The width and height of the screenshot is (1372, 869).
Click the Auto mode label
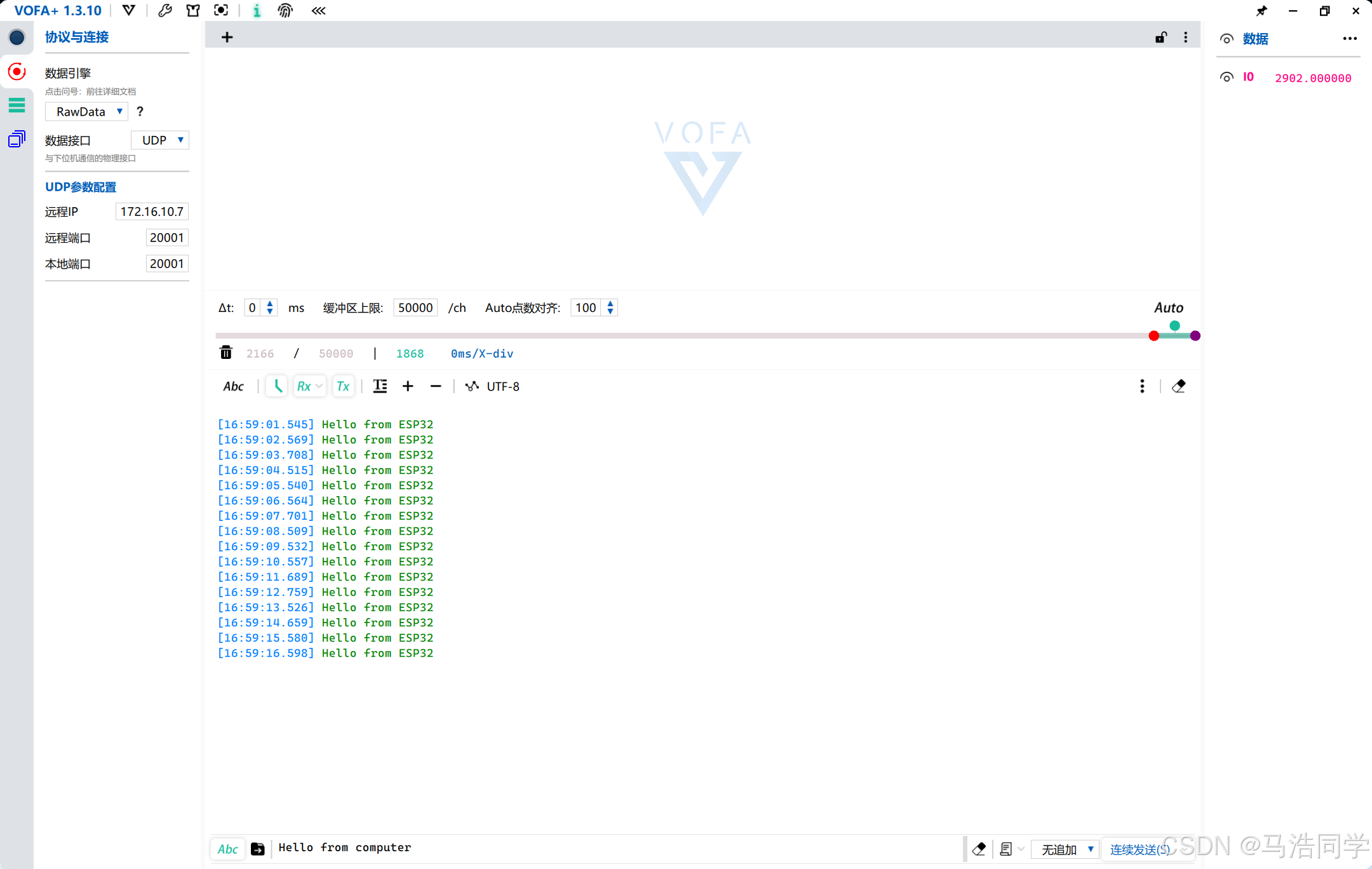[1168, 307]
